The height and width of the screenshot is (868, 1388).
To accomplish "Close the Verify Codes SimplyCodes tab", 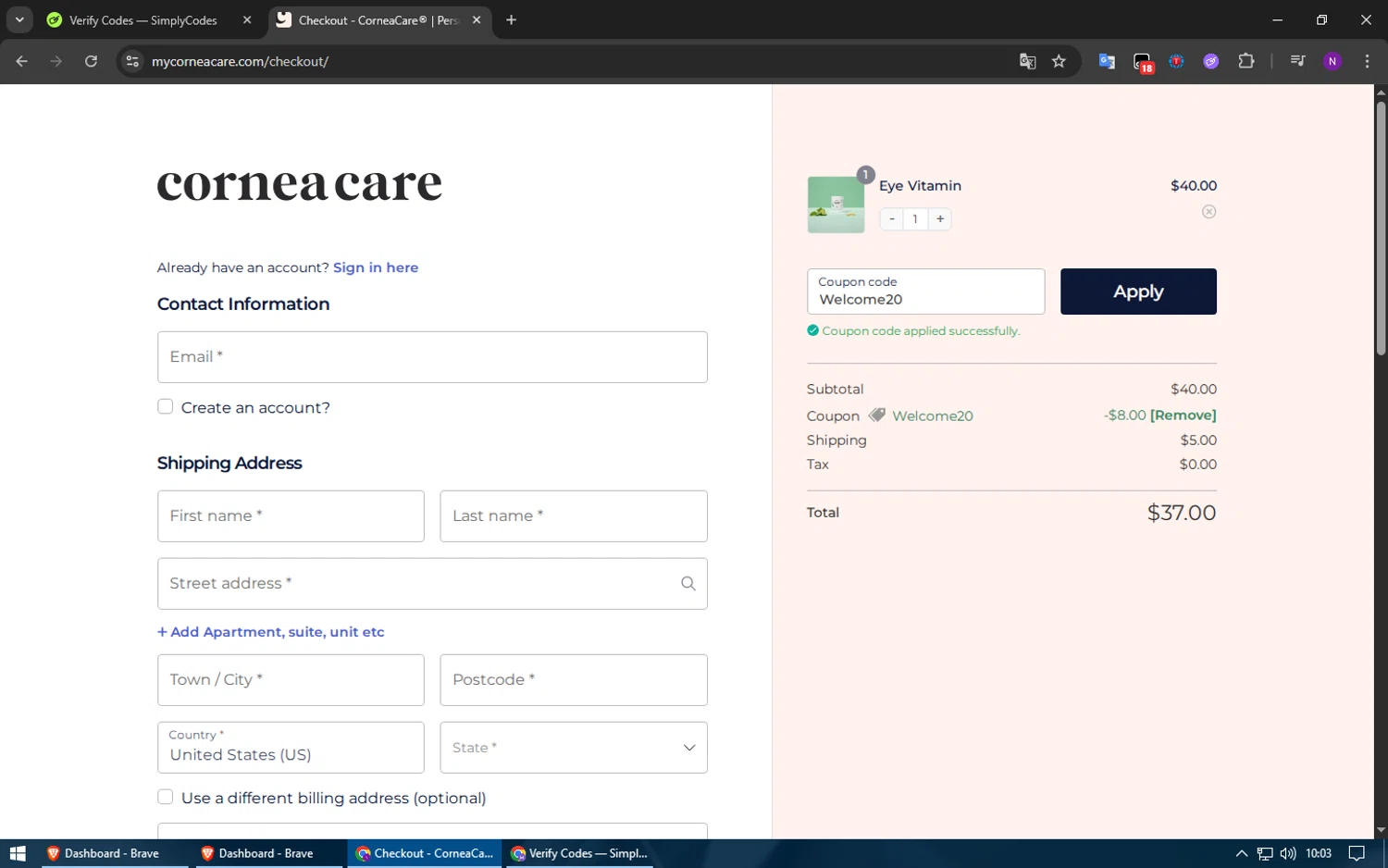I will click(x=247, y=19).
